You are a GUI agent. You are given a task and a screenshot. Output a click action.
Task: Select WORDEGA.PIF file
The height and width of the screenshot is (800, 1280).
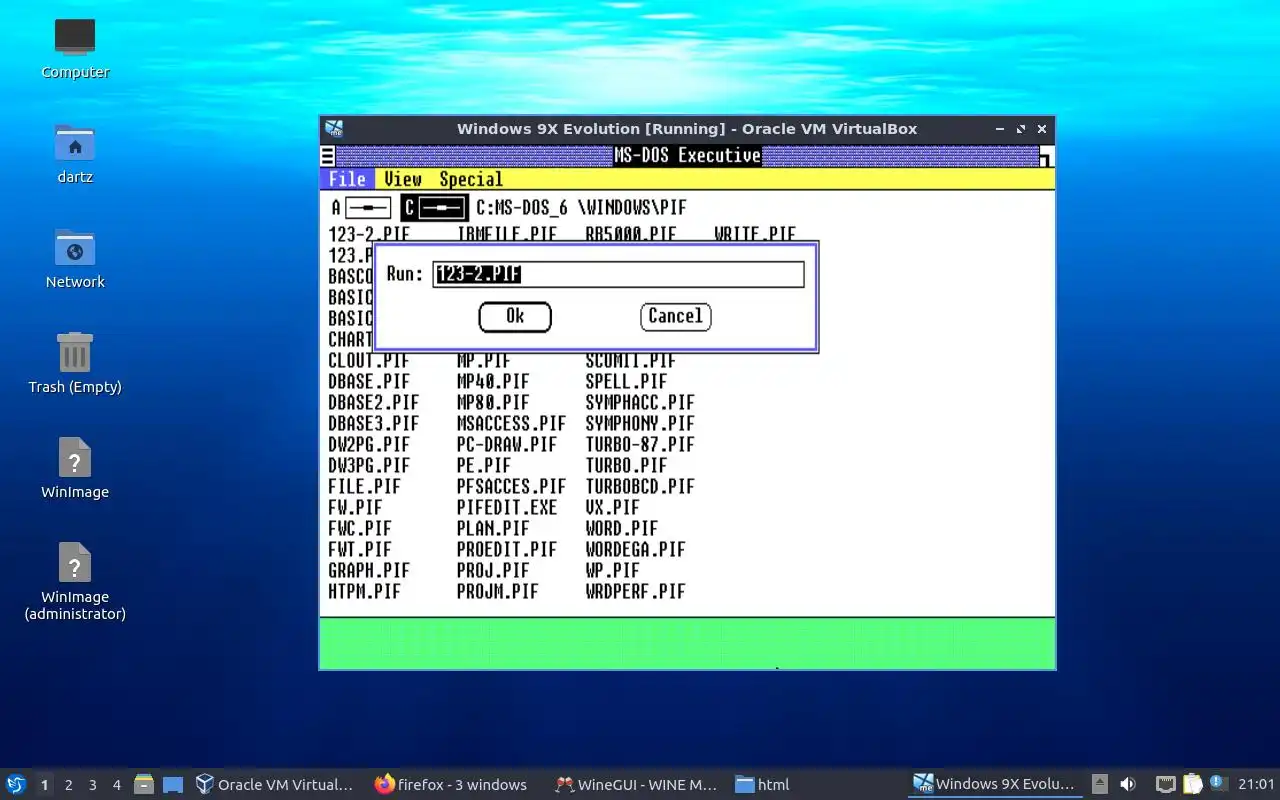pyautogui.click(x=636, y=549)
